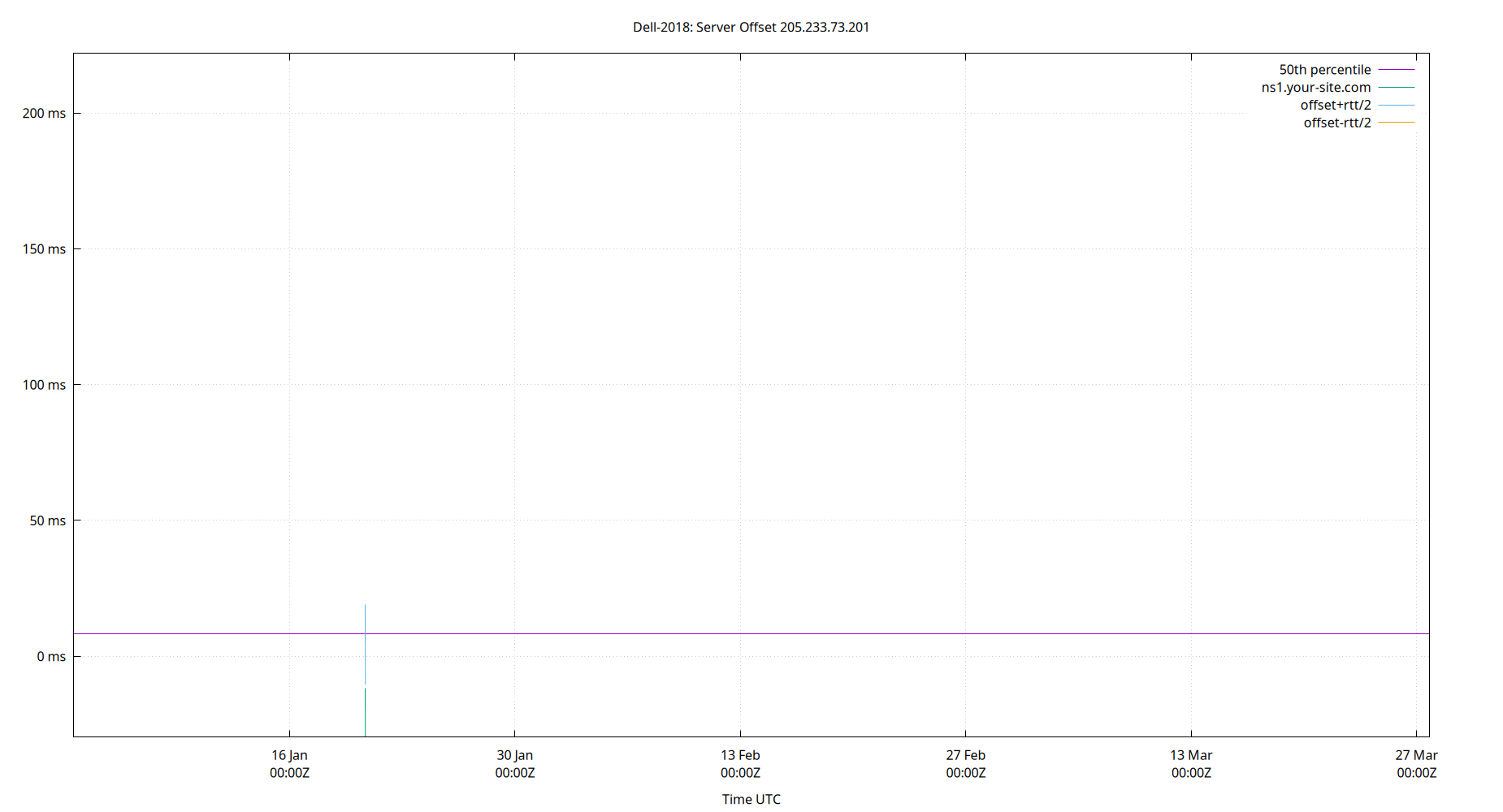Click the 0 ms y-axis label
The image size is (1503, 812).
pyautogui.click(x=51, y=656)
